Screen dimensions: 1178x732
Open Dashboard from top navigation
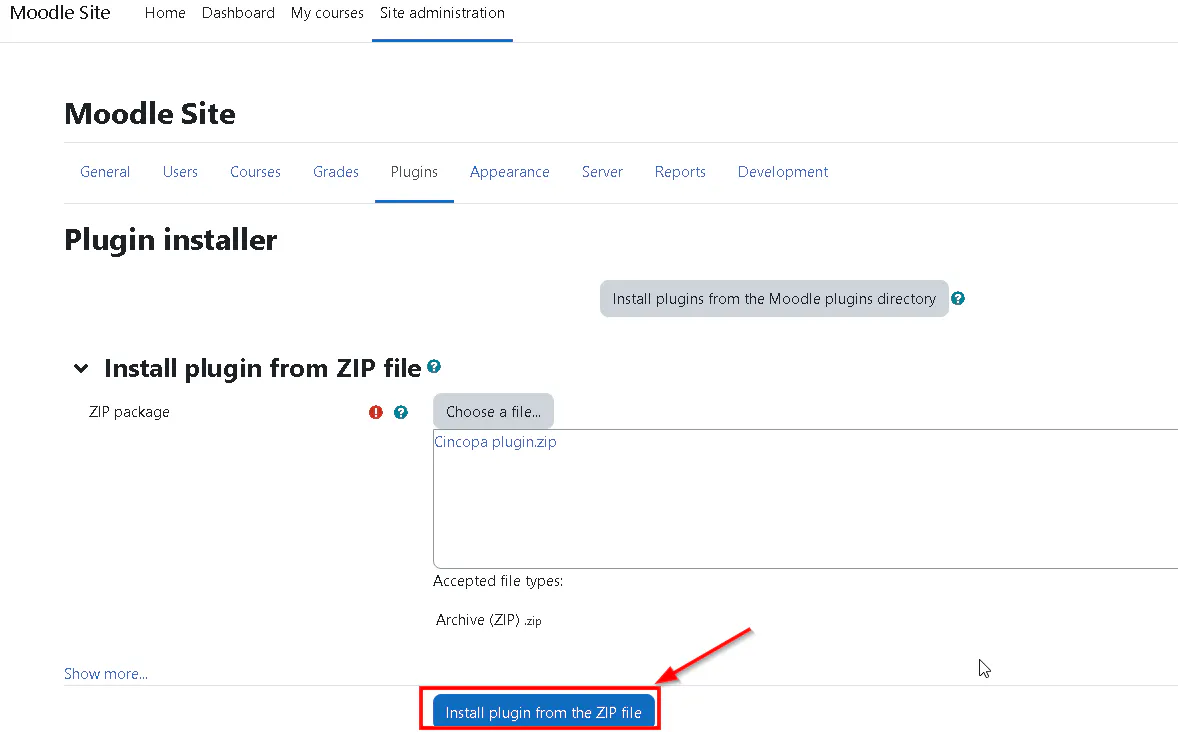point(238,13)
